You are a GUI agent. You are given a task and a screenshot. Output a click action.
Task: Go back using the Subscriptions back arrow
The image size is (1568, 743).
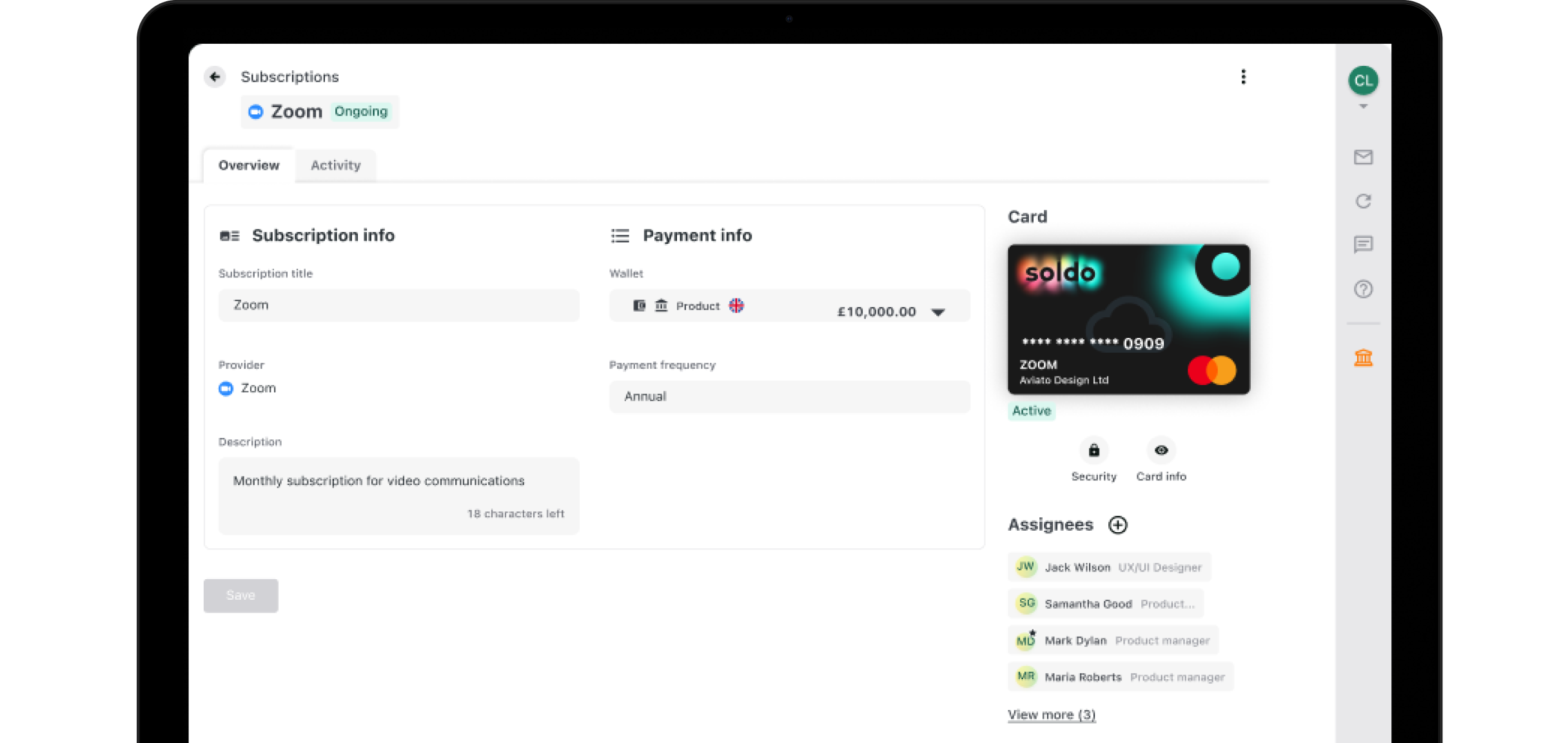pos(215,77)
